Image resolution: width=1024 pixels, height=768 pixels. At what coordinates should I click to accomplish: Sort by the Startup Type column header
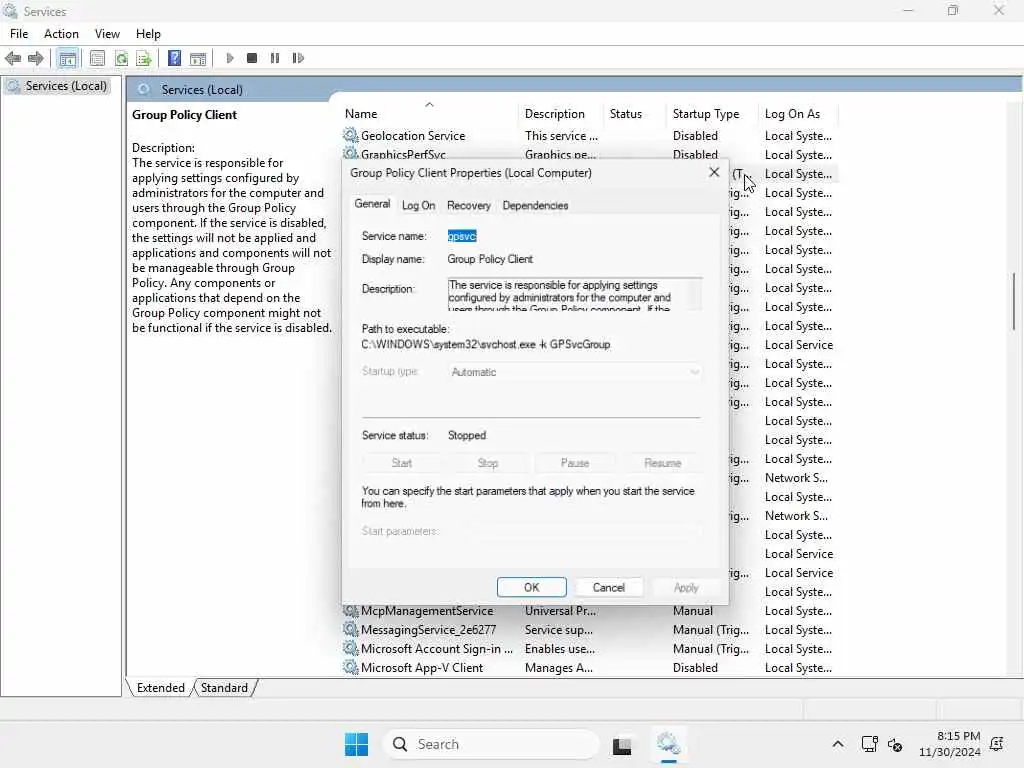tap(712, 114)
